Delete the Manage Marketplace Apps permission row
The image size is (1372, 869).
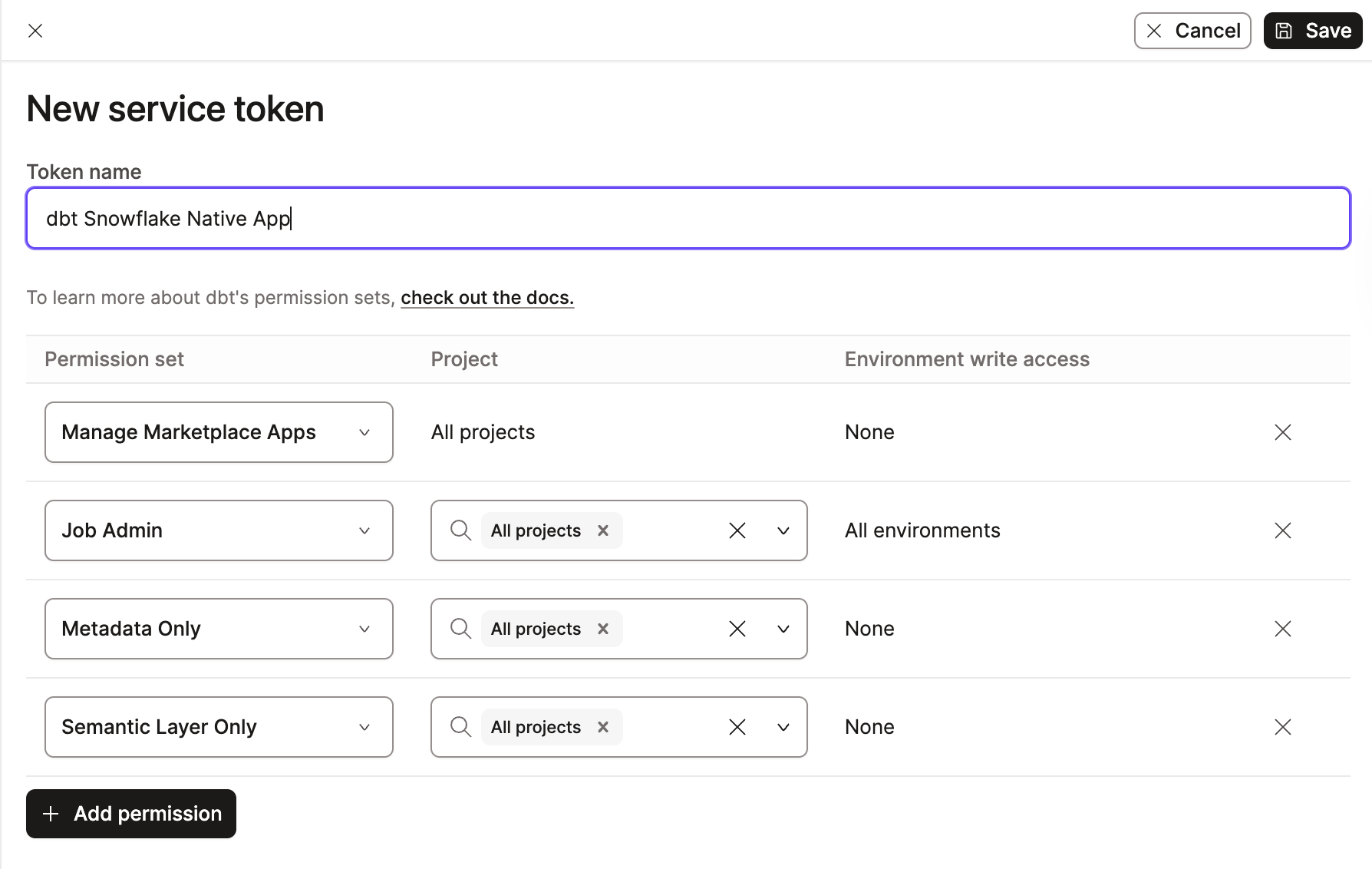(x=1283, y=432)
